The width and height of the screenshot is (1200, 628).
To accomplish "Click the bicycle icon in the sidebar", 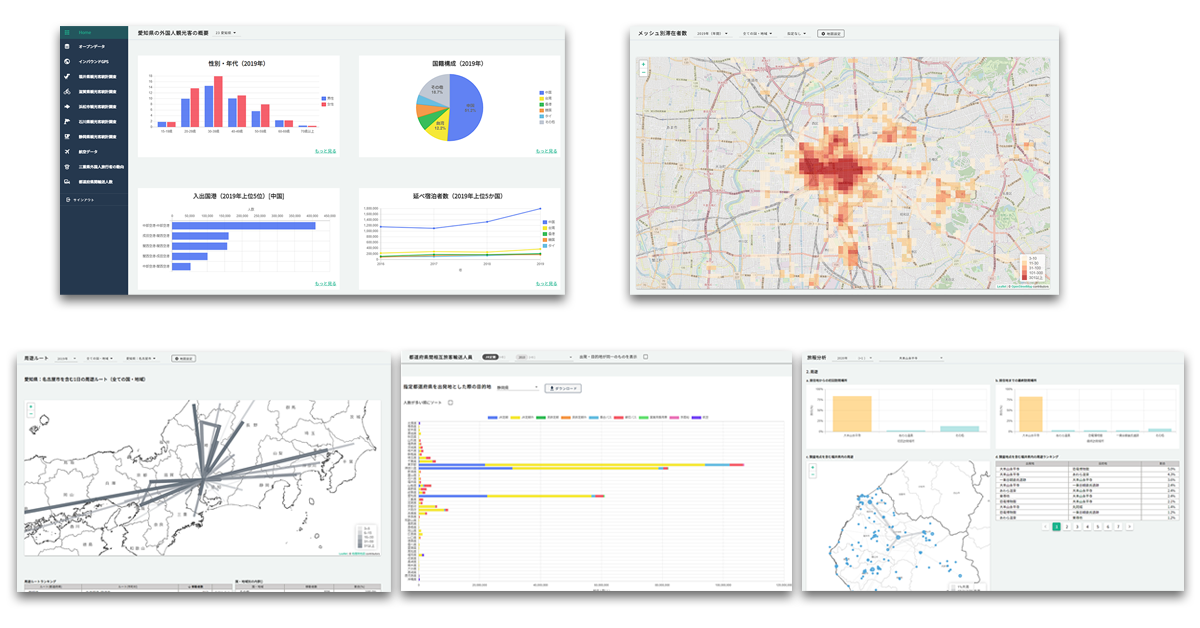I will tap(67, 91).
